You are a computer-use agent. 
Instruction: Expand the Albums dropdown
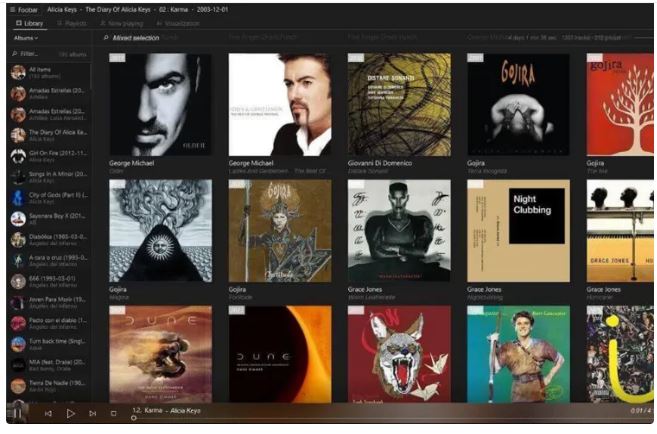(x=25, y=38)
